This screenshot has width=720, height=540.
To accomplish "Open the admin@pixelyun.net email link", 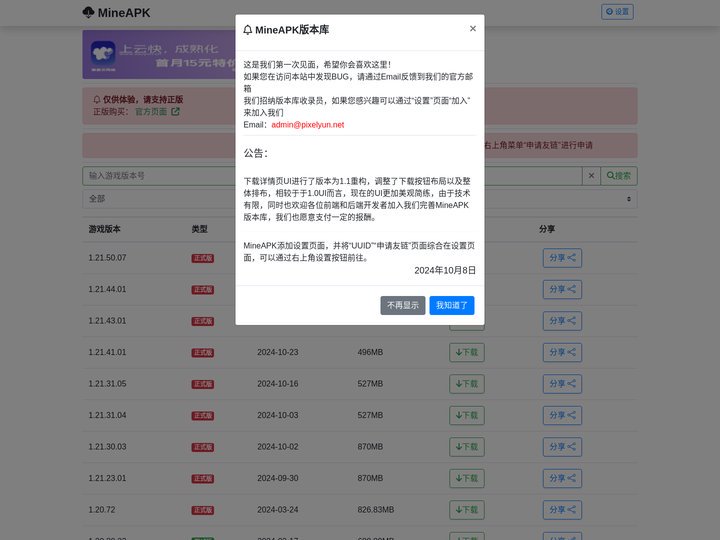I will tap(308, 125).
